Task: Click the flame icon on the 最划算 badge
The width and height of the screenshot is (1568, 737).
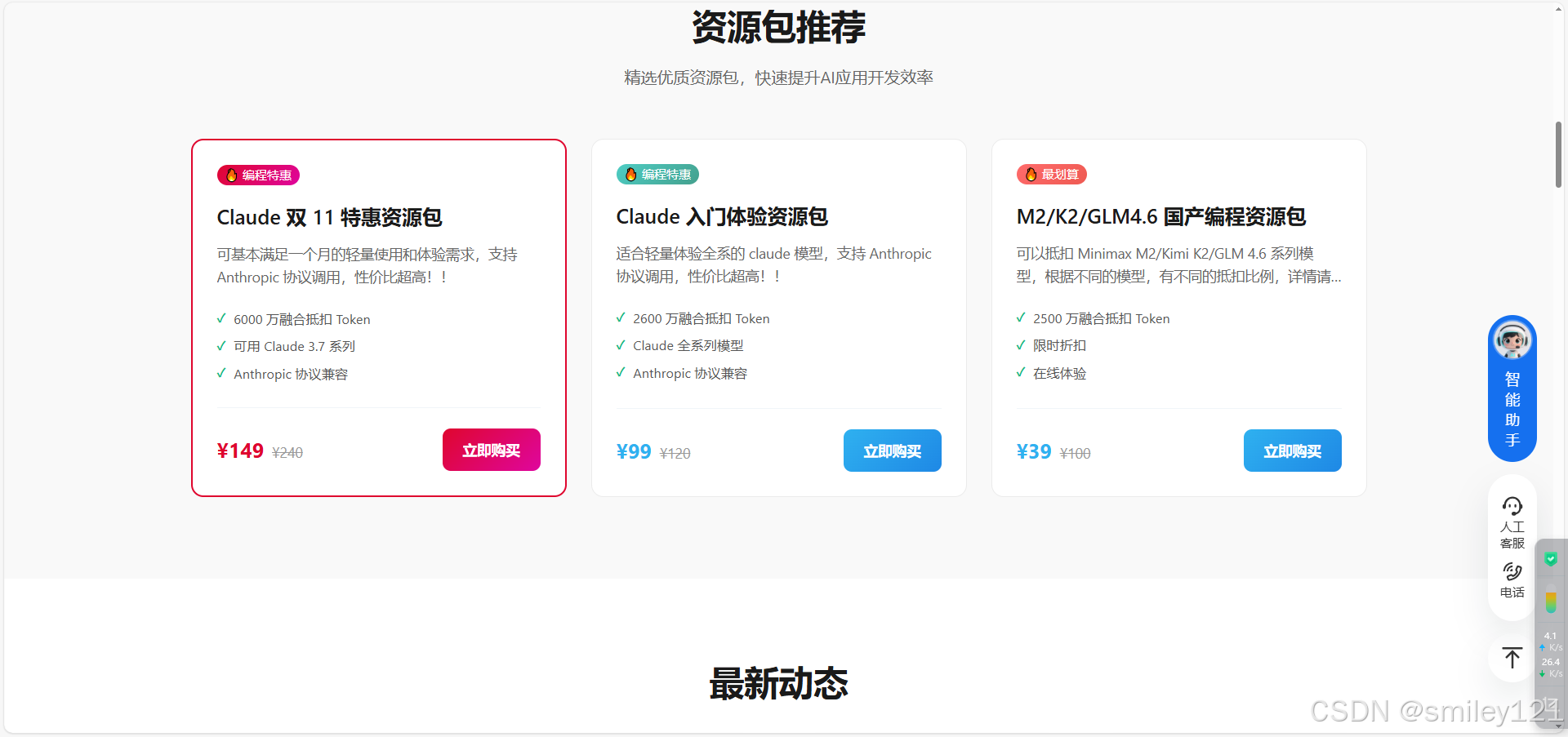Action: click(x=1030, y=174)
